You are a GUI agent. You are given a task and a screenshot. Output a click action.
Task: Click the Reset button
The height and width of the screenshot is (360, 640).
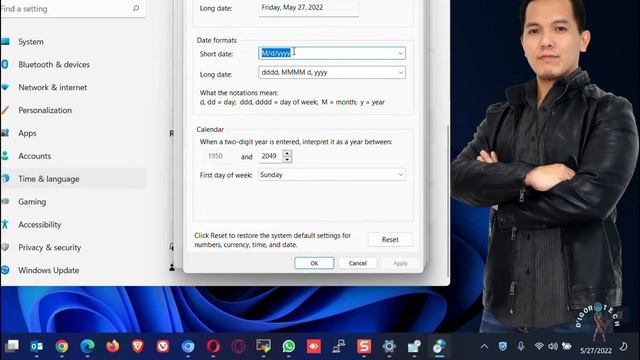pyautogui.click(x=390, y=240)
